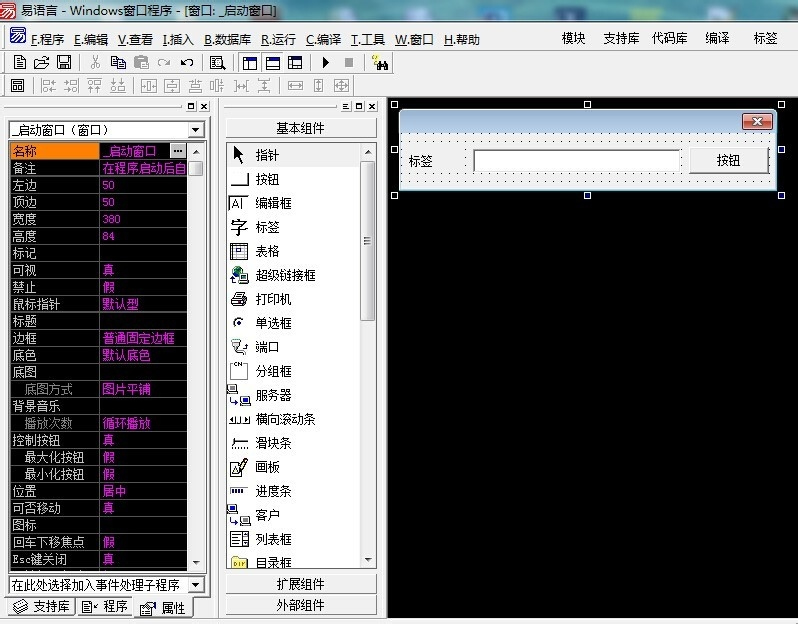798x624 pixels.
Task: Open the T.工具 menu
Action: (x=367, y=39)
